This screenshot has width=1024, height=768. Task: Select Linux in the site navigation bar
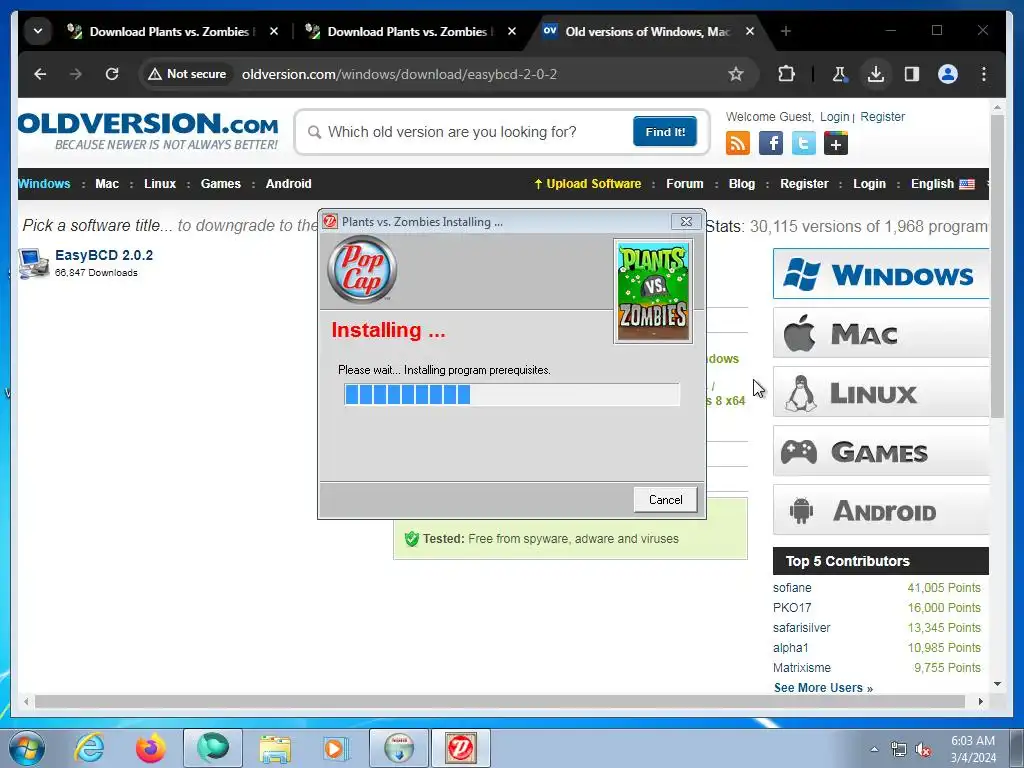click(160, 184)
